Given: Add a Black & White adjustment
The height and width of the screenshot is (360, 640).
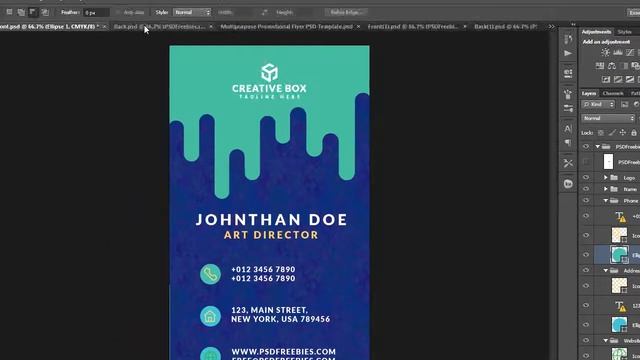Looking at the screenshot, I should pyautogui.click(x=624, y=66).
